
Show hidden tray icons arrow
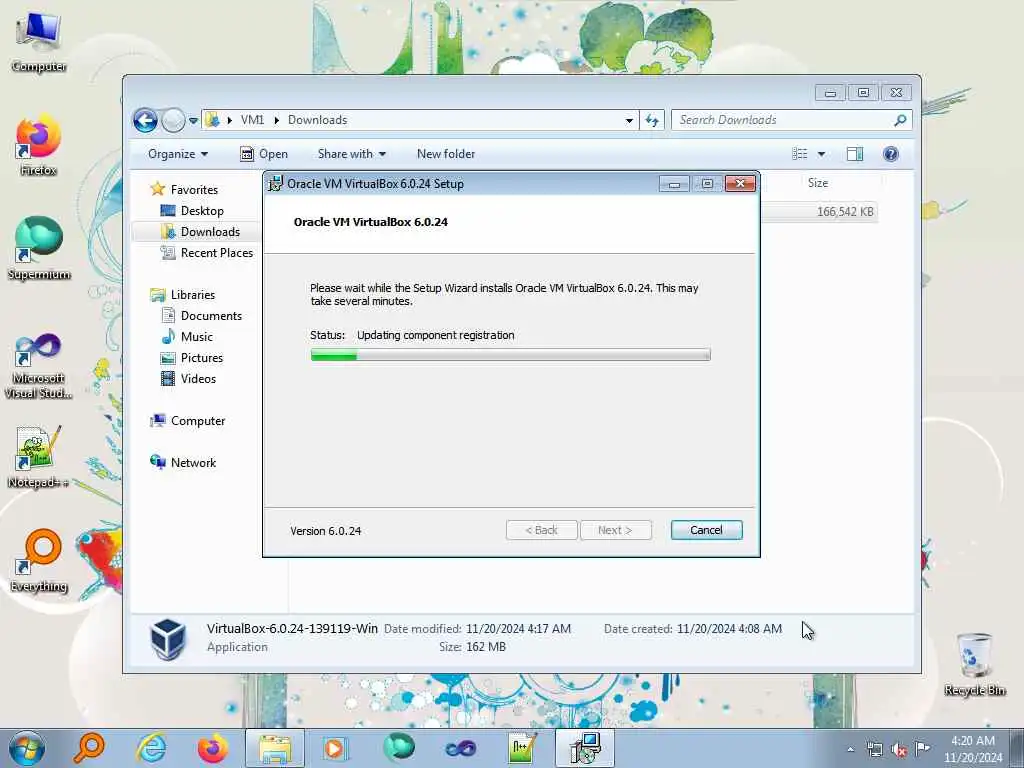[x=850, y=749]
